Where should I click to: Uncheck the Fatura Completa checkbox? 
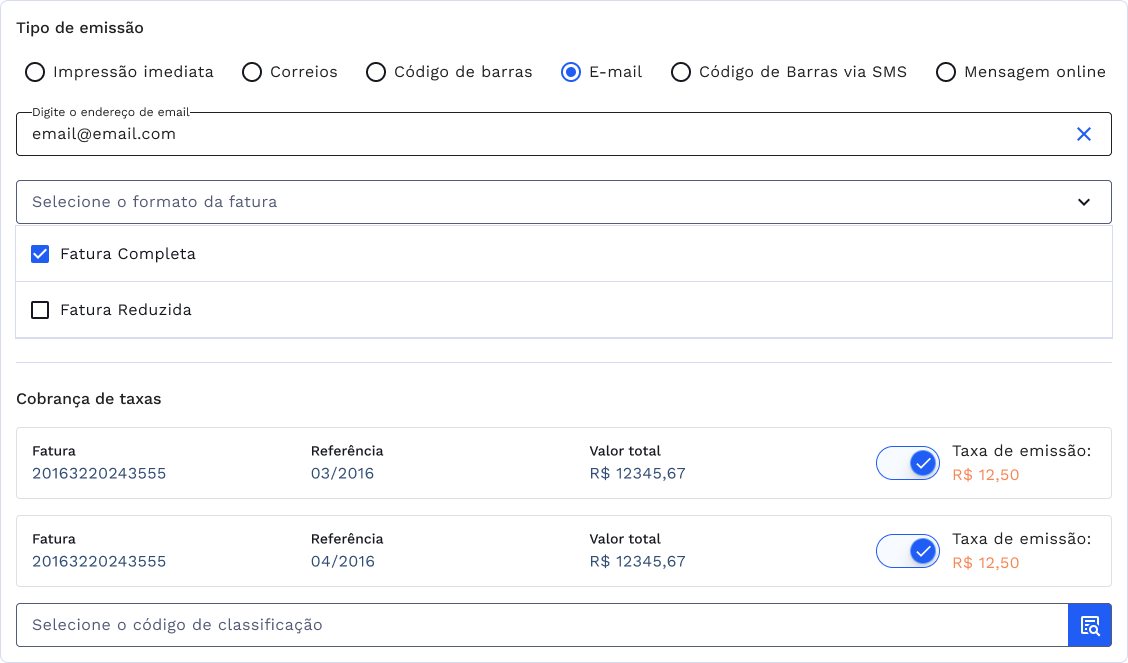coord(40,254)
